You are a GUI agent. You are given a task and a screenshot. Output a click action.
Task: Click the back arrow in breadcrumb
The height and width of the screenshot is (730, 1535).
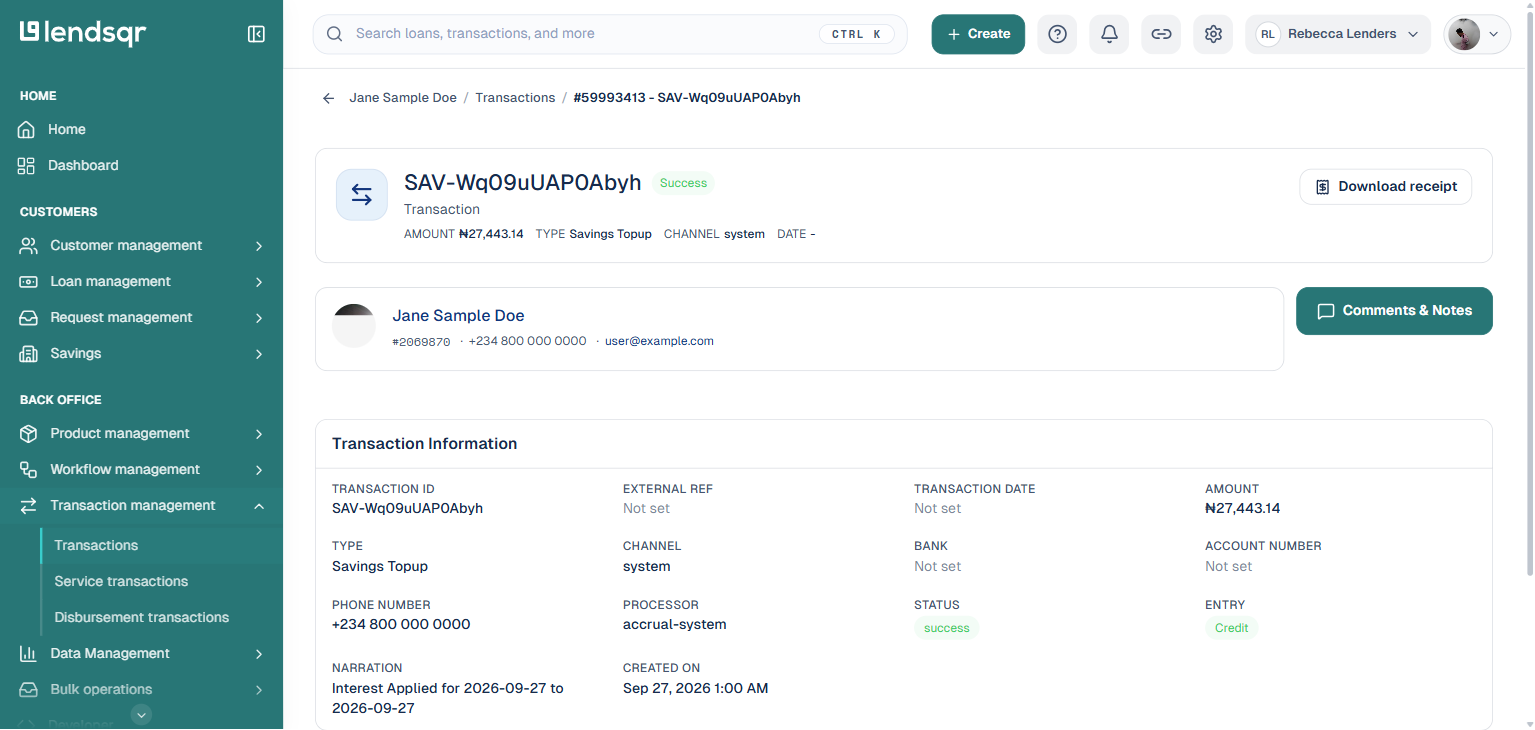pyautogui.click(x=328, y=98)
